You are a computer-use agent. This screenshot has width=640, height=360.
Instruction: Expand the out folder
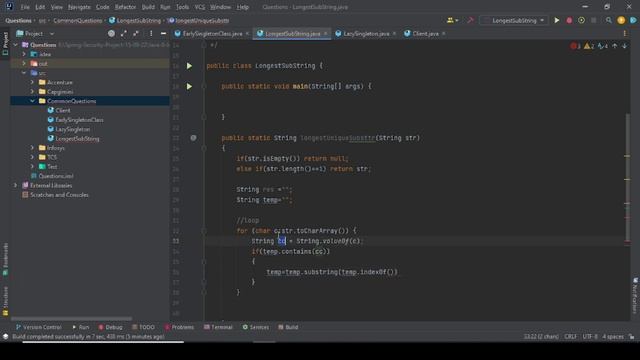point(24,63)
